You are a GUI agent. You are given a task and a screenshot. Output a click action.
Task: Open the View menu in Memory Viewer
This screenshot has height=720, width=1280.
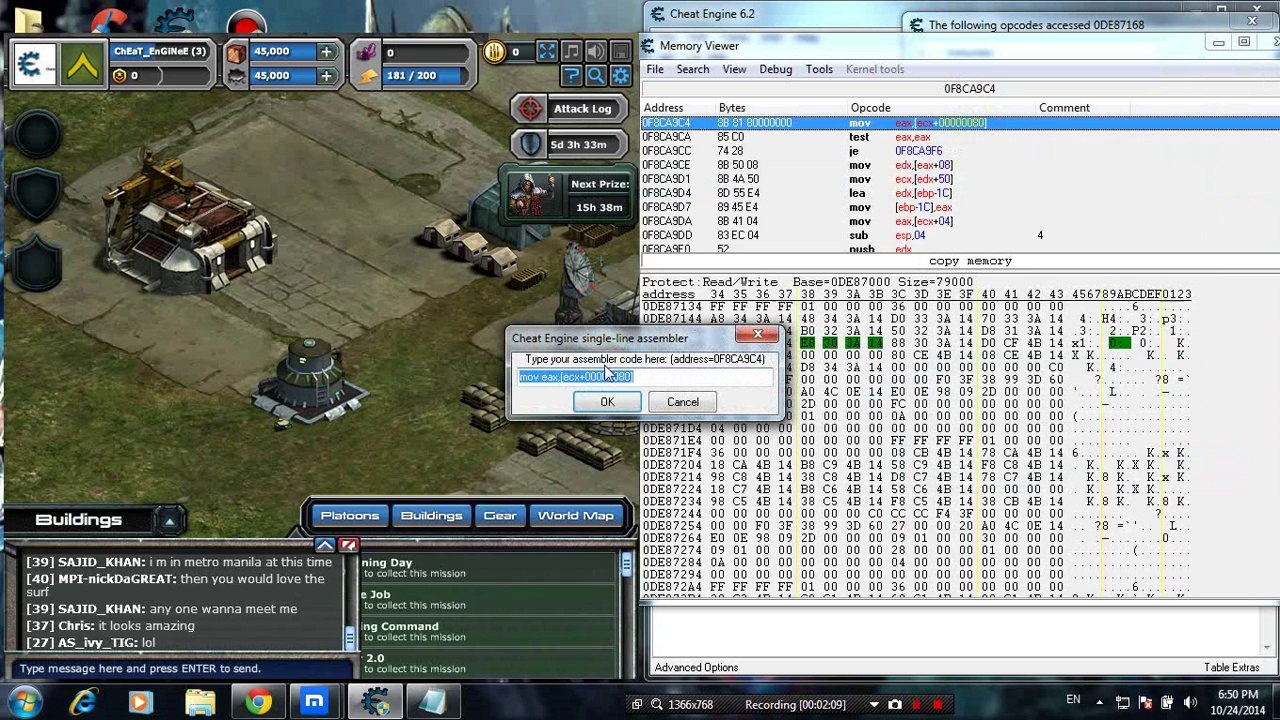(734, 69)
